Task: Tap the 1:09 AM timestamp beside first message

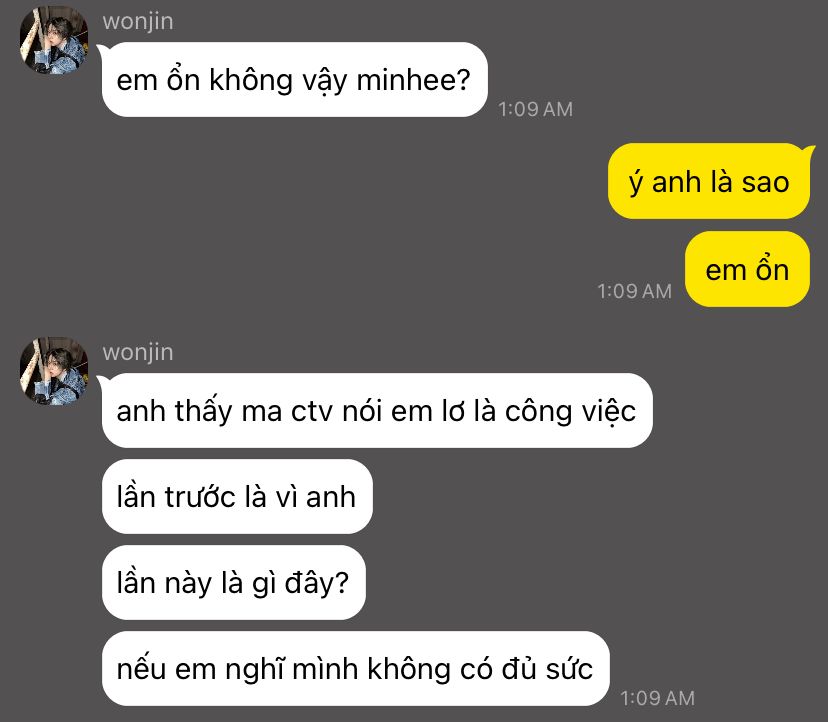Action: point(535,109)
